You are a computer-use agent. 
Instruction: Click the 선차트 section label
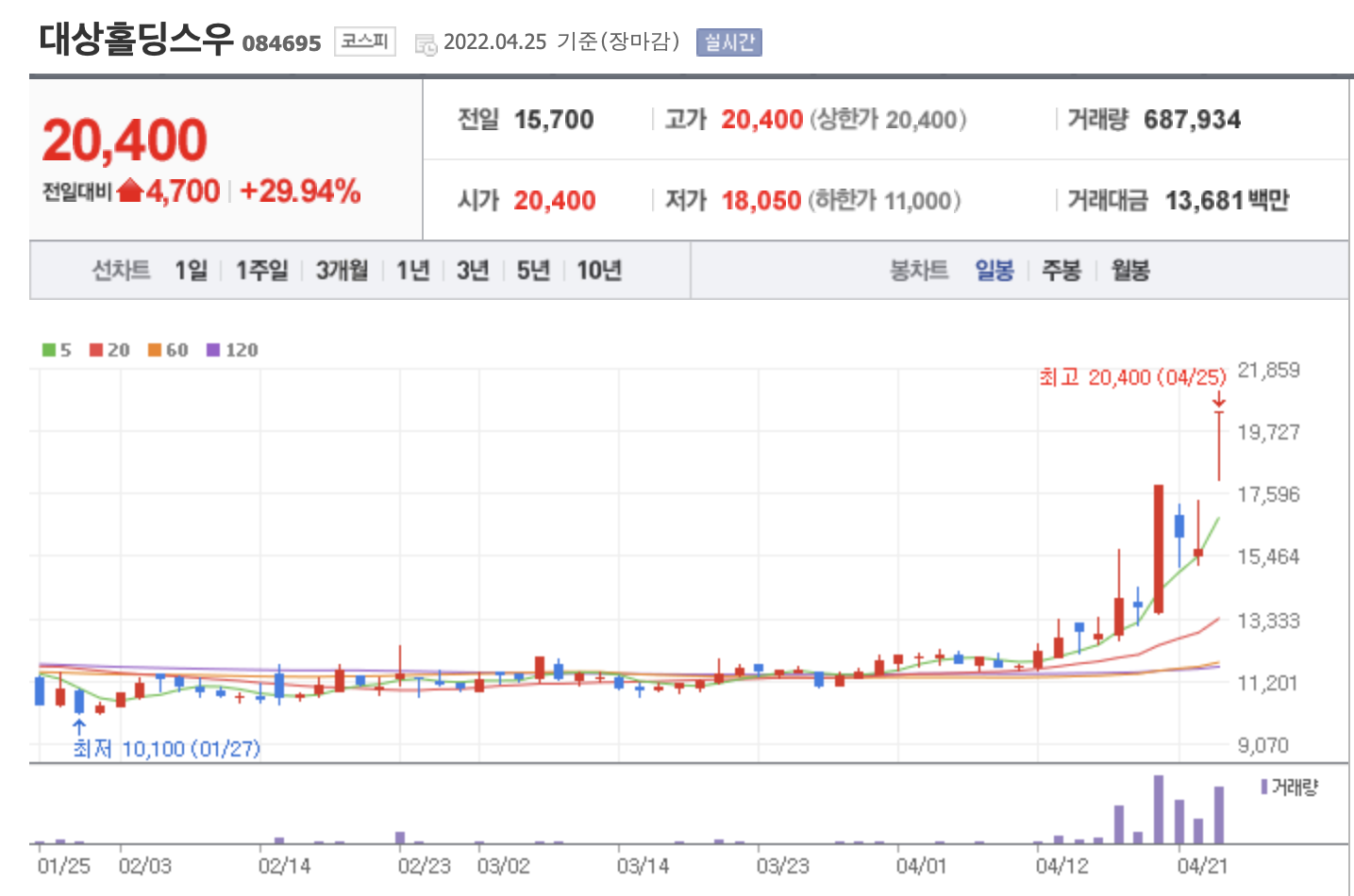pos(121,271)
